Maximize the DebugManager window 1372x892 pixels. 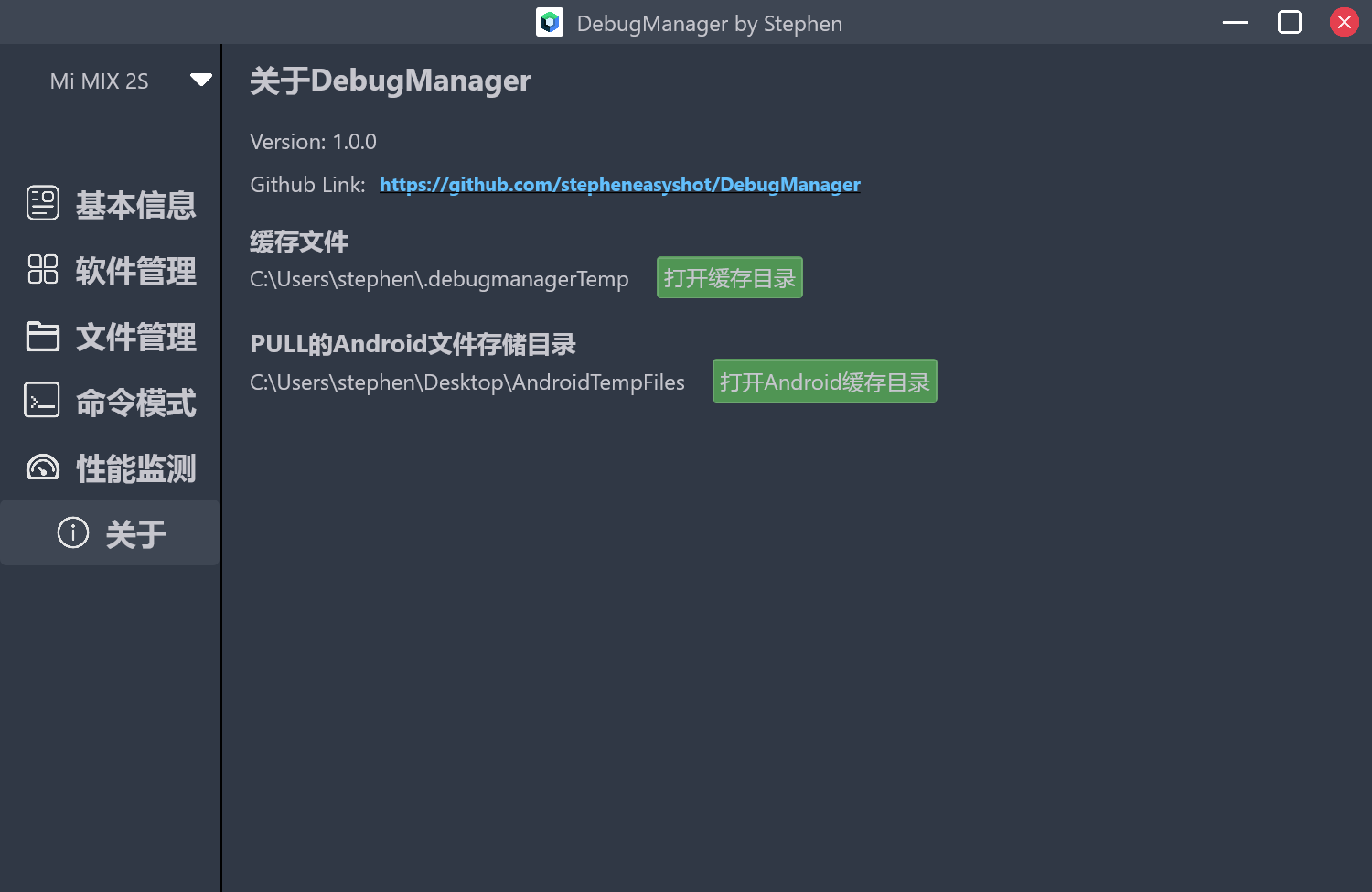coord(1290,22)
